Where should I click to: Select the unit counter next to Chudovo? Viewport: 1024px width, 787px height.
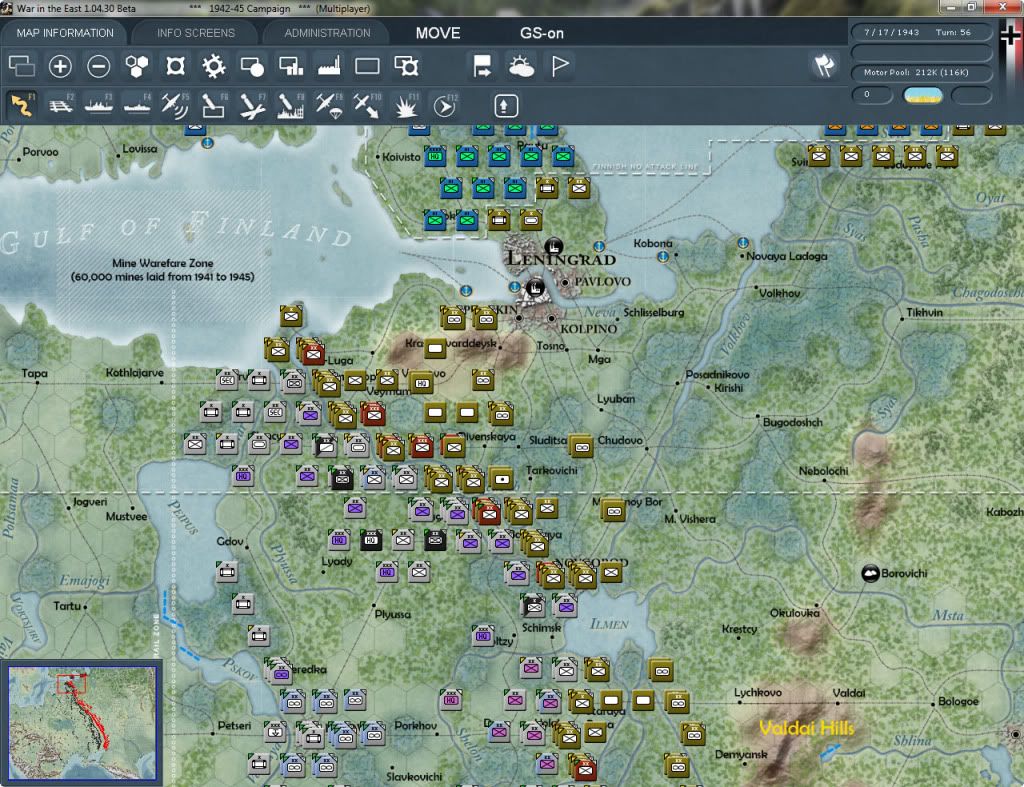pyautogui.click(x=581, y=446)
